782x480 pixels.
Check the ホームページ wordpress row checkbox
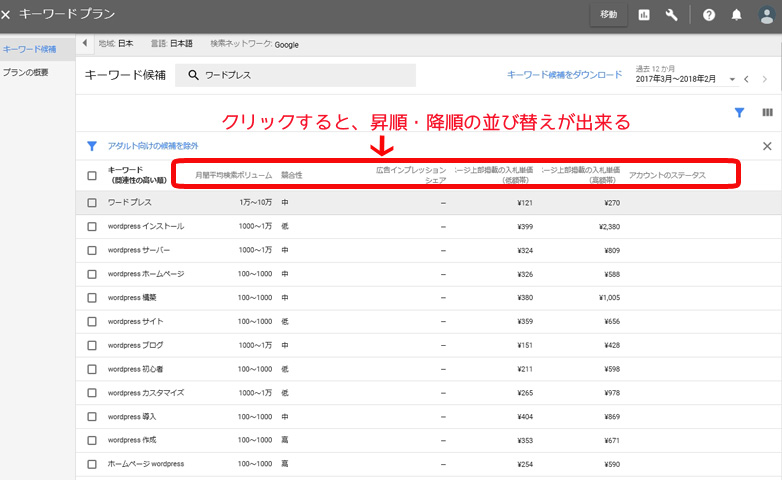92,465
